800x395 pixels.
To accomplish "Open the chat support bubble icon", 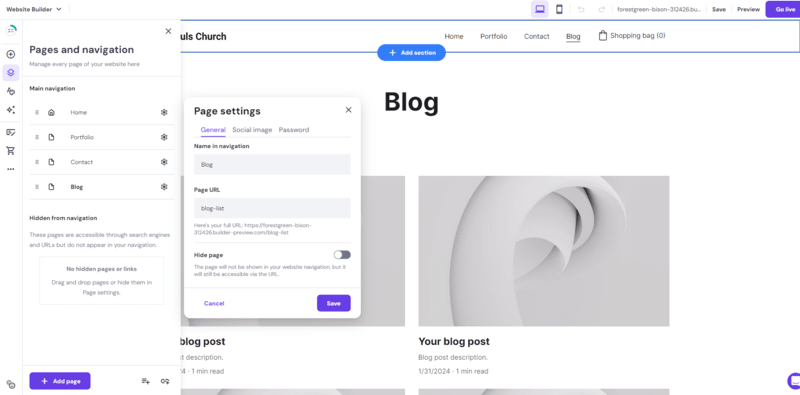I will 793,381.
